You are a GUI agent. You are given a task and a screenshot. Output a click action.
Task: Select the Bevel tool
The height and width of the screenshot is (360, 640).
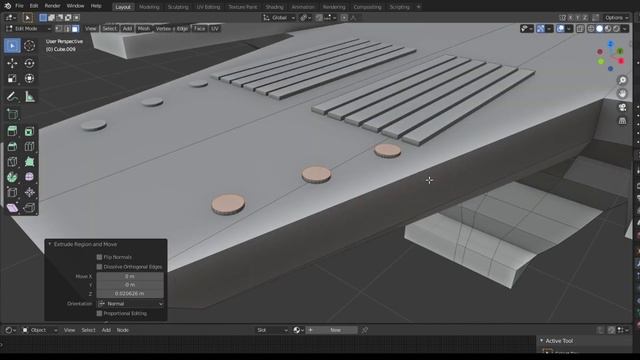tap(12, 146)
